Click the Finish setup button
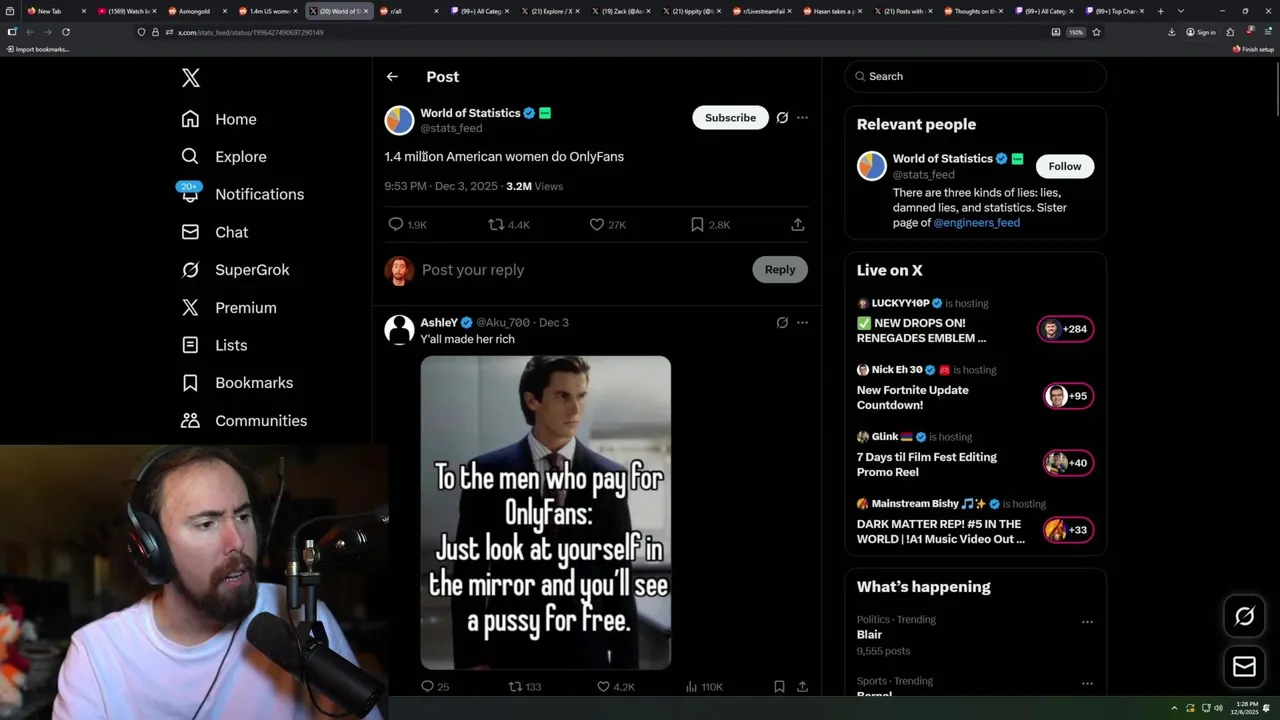The image size is (1280, 720). point(1254,49)
